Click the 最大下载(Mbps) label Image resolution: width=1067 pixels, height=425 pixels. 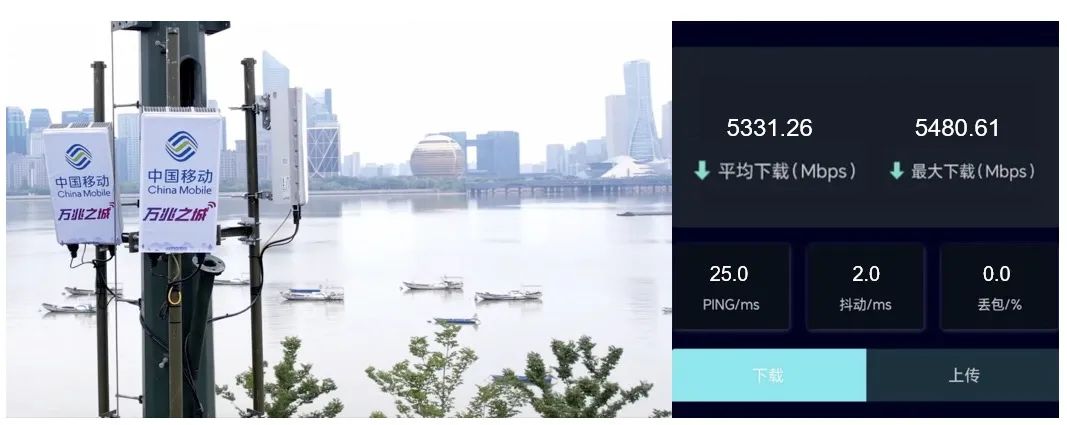973,171
